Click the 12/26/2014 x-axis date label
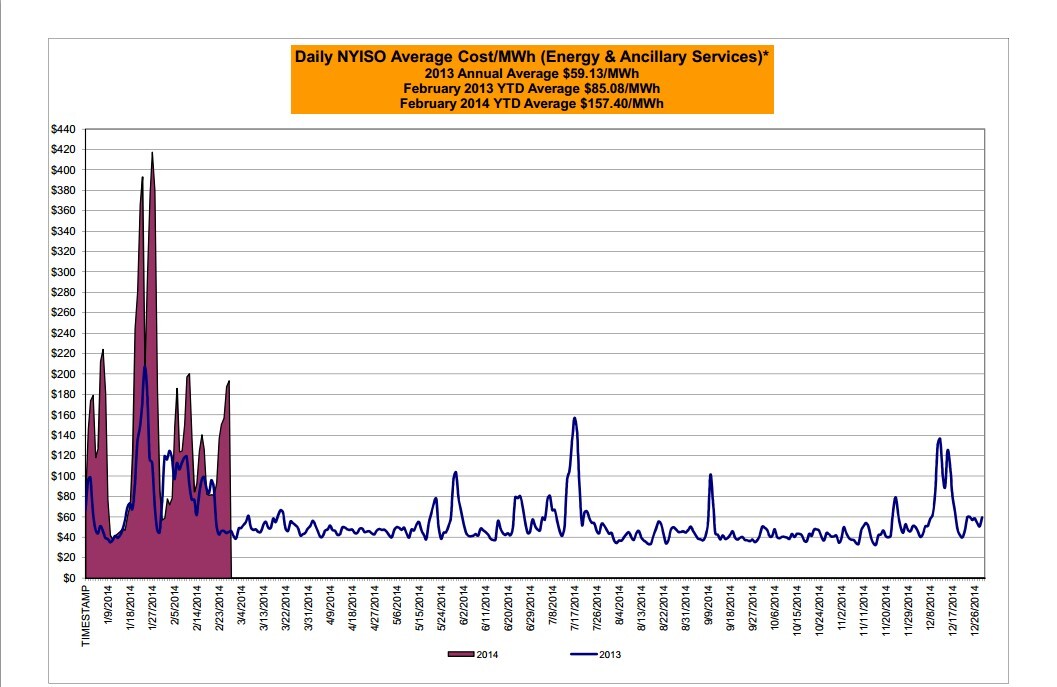1057x687 pixels. pyautogui.click(x=976, y=609)
